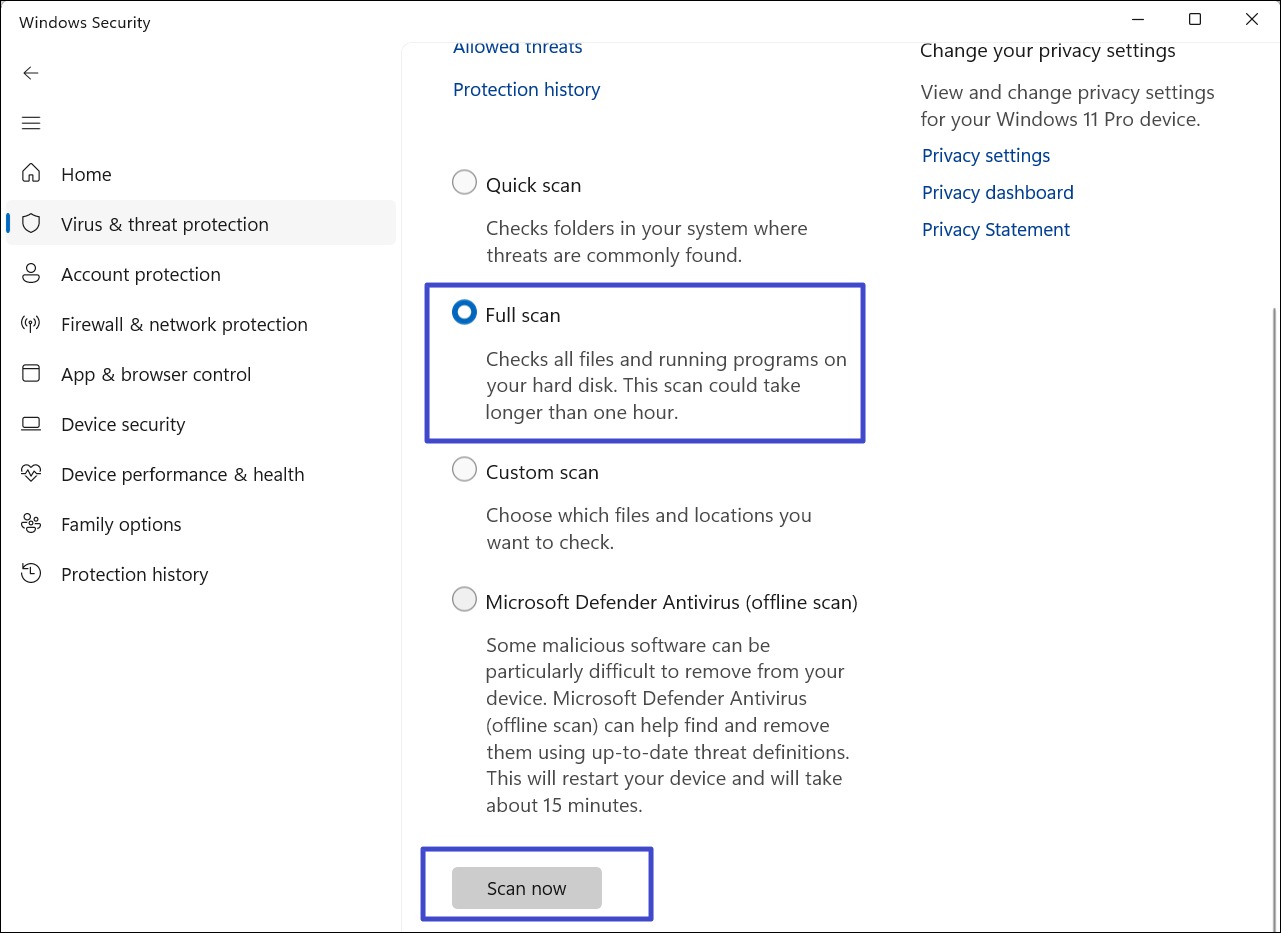Select Microsoft Defender Antivirus offline scan option
1281x933 pixels.
(x=464, y=600)
